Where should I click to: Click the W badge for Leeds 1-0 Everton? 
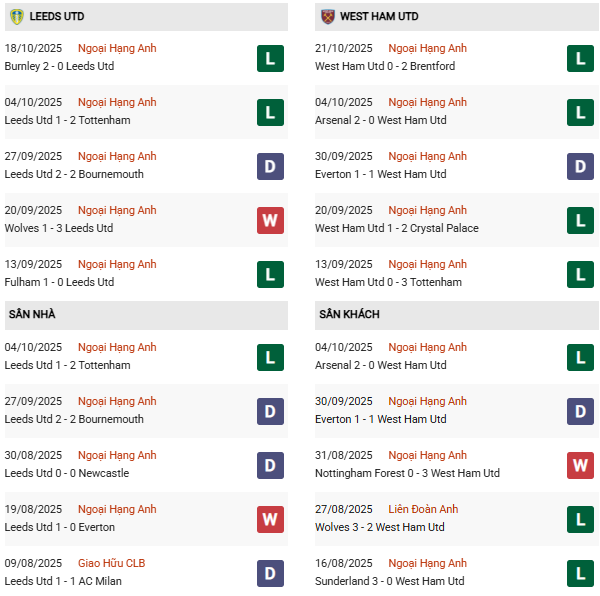[270, 519]
